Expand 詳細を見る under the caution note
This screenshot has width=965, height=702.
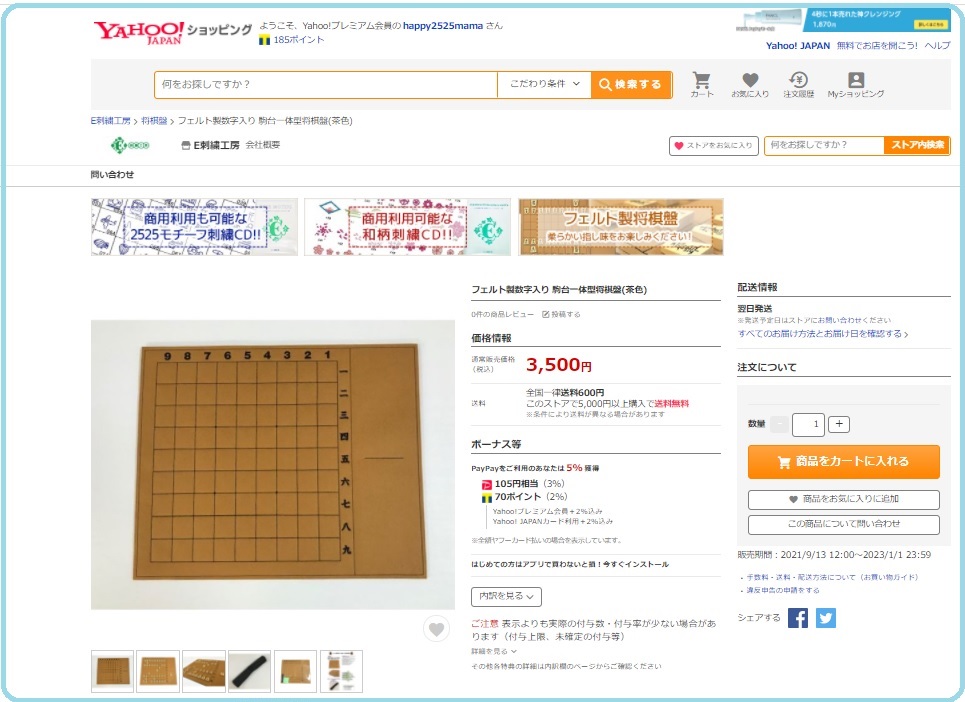(x=494, y=651)
